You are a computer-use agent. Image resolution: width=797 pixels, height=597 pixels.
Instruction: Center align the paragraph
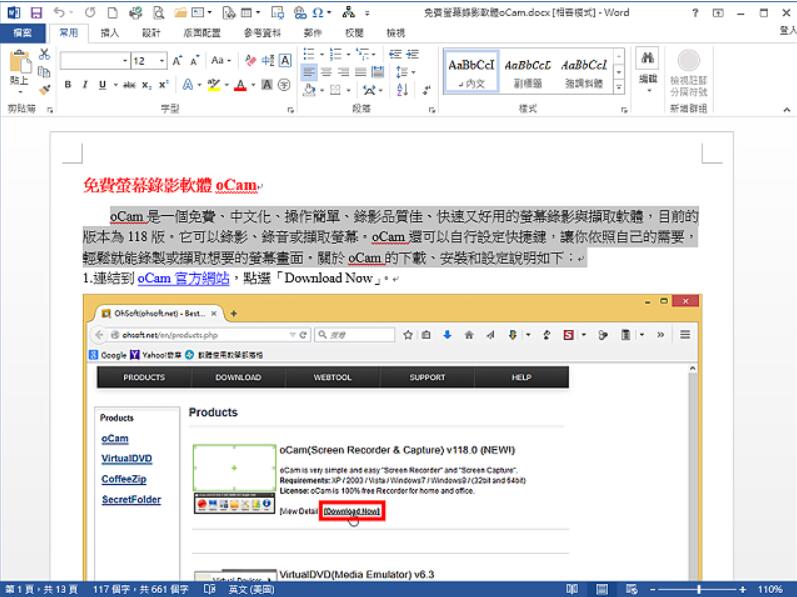326,72
